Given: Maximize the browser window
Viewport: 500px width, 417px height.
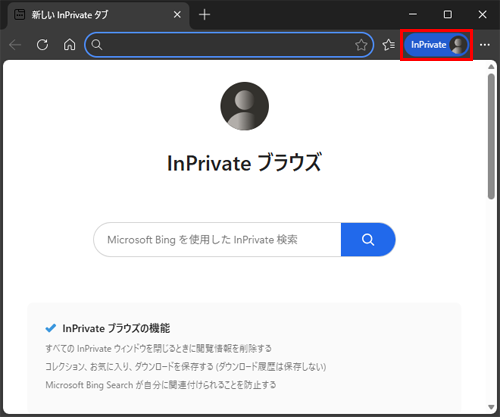Looking at the screenshot, I should click(x=448, y=14).
